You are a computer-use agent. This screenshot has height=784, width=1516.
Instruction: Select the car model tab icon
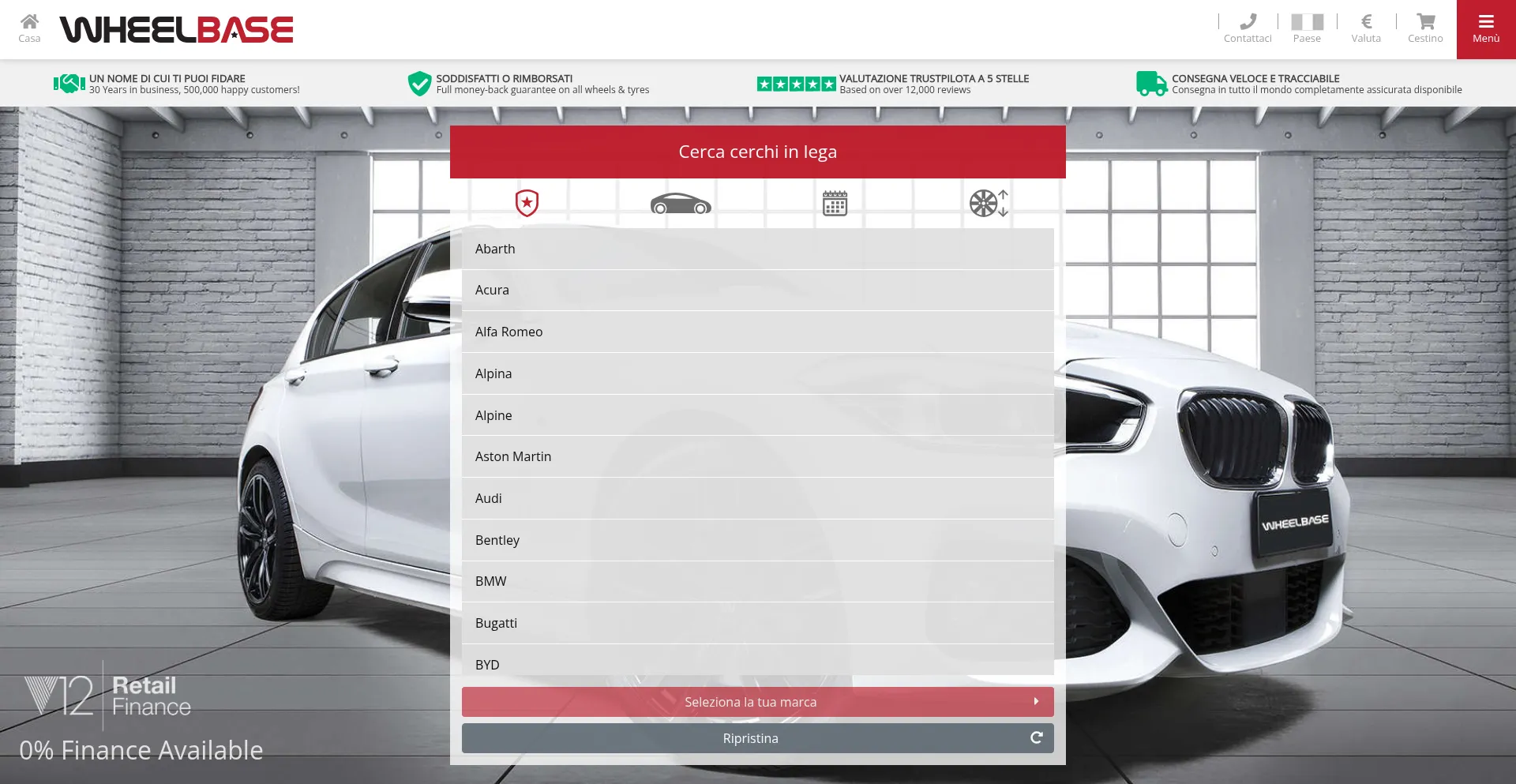[x=681, y=204]
